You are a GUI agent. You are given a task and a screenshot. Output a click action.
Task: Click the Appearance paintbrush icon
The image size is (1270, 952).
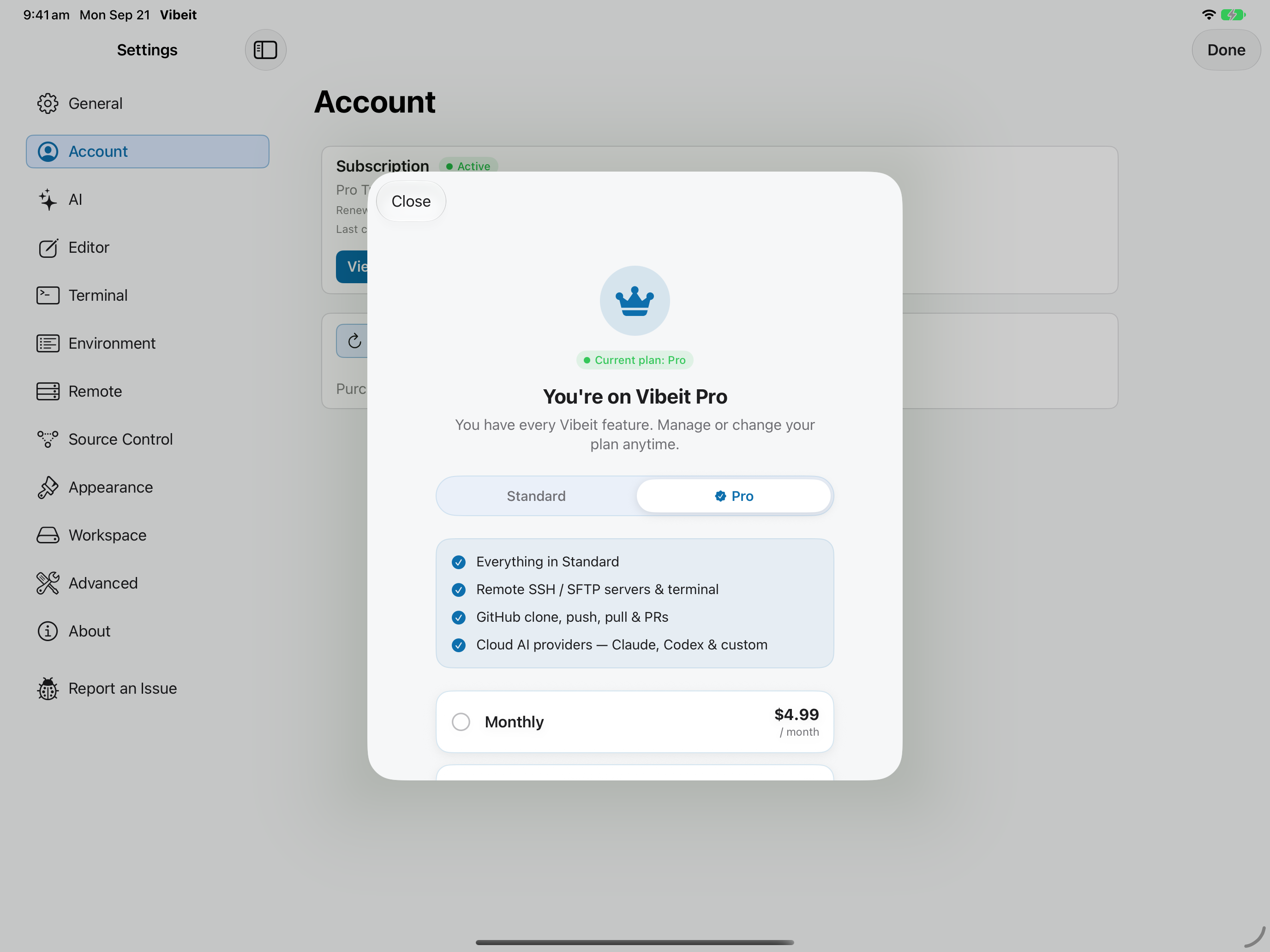[48, 487]
